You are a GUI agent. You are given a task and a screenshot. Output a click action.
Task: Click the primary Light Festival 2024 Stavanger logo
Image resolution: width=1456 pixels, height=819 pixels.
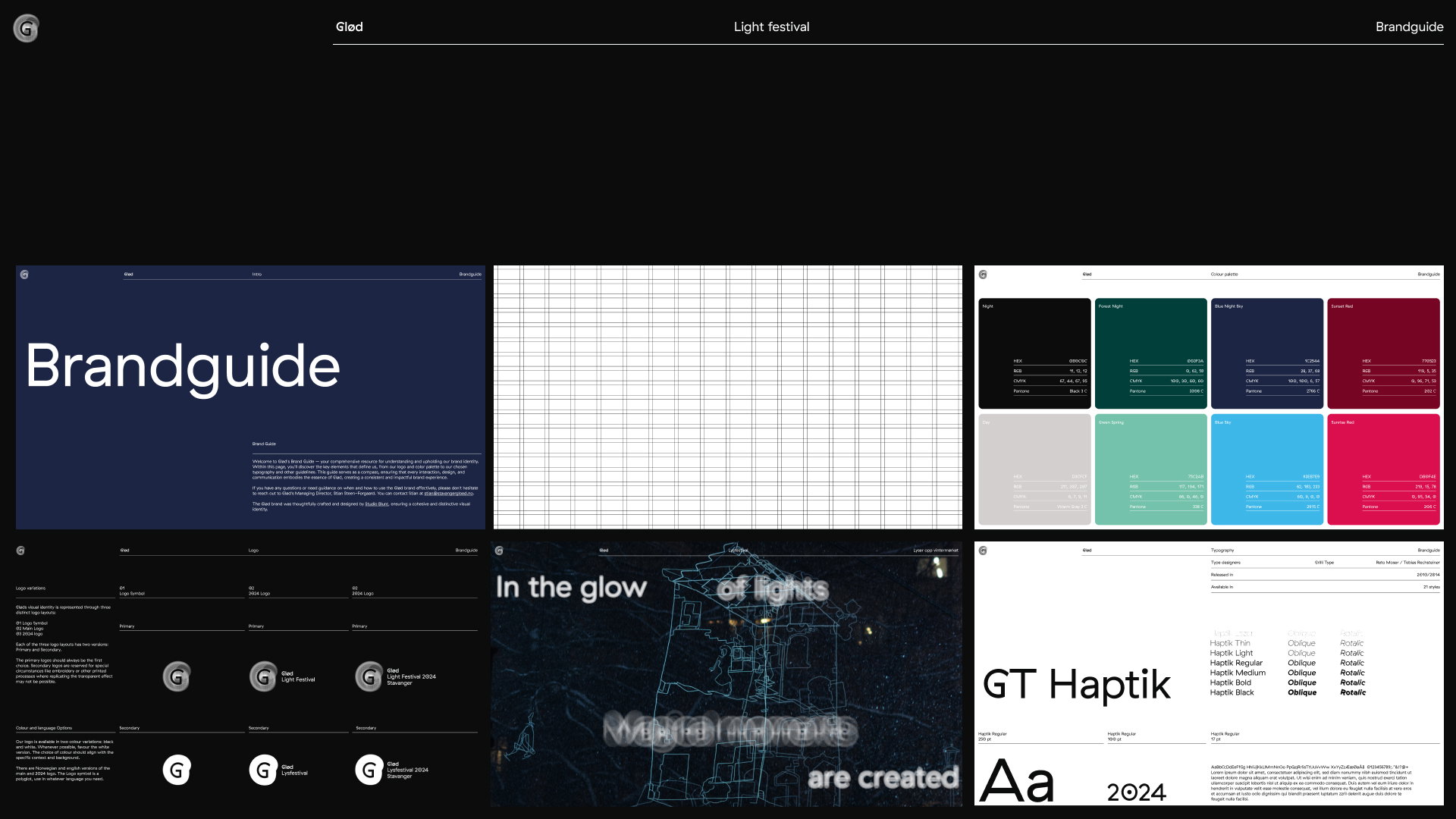click(395, 676)
